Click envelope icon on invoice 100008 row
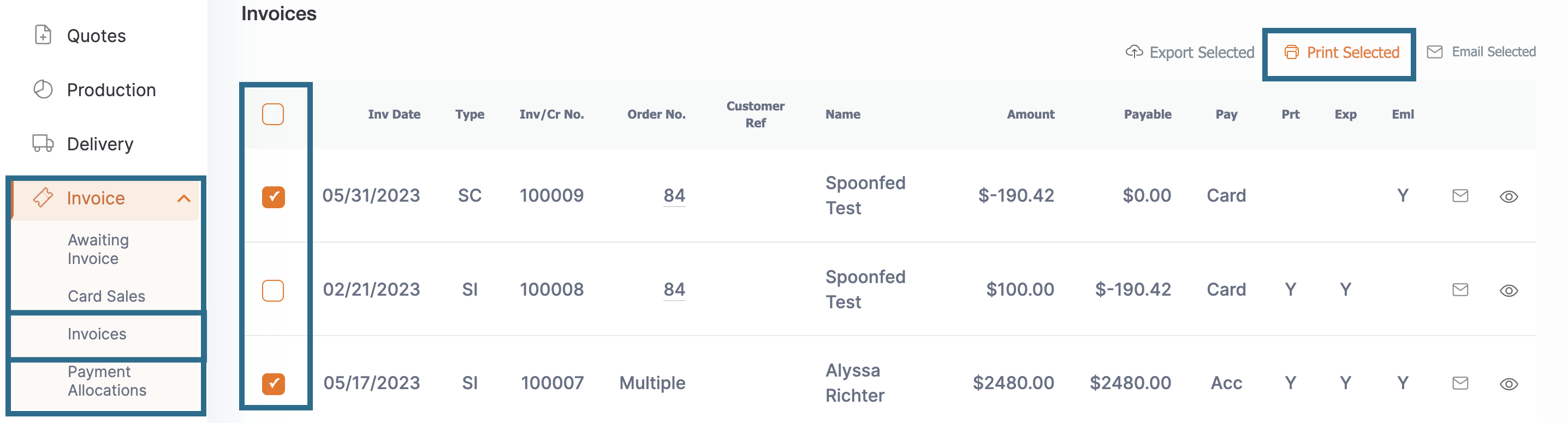The width and height of the screenshot is (1568, 423). click(x=1460, y=290)
